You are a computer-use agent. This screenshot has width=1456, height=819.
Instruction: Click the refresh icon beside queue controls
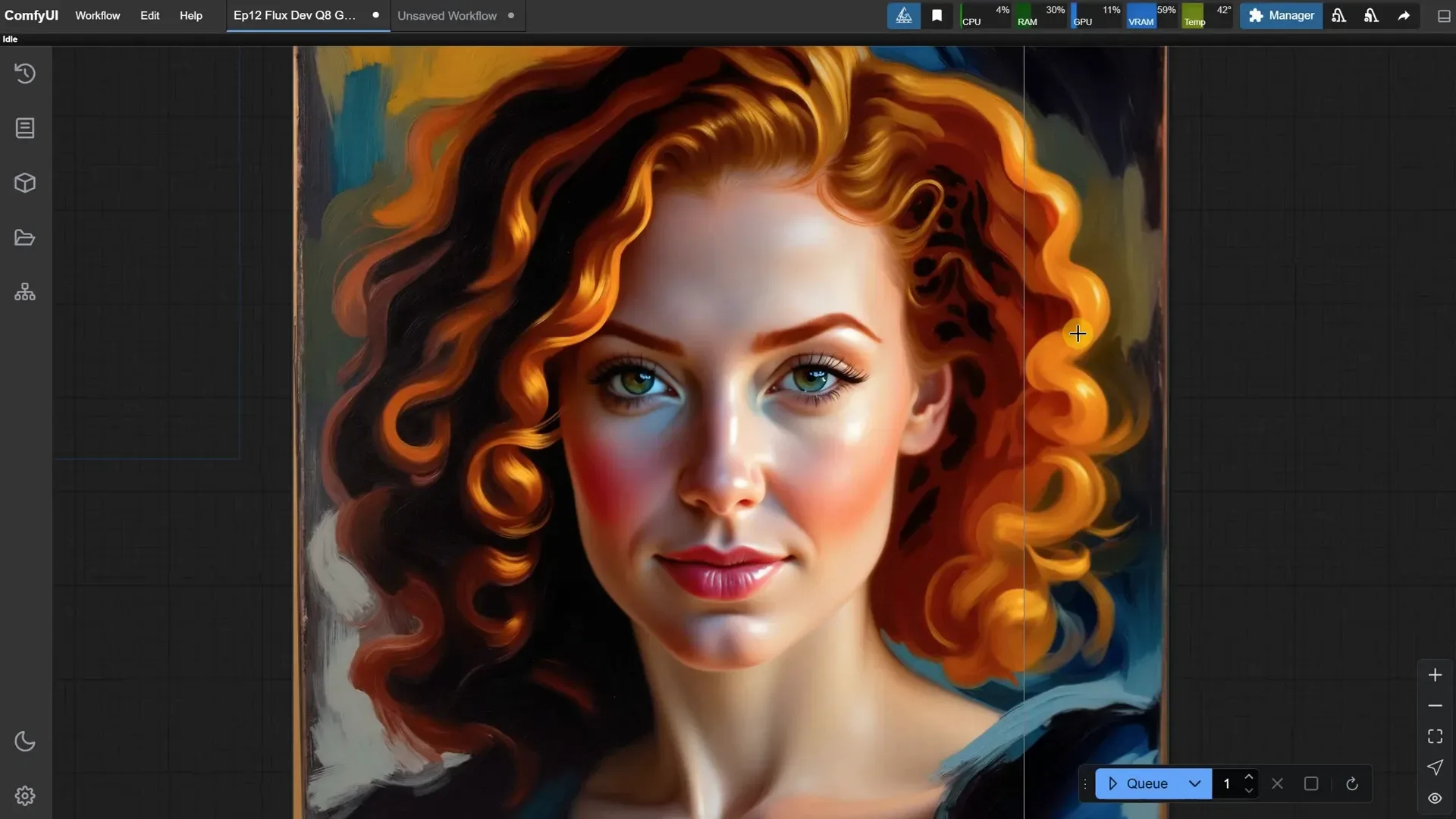1351,784
